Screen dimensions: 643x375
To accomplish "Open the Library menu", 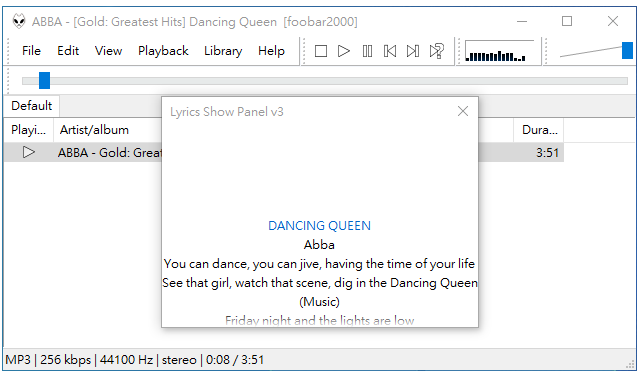I will point(223,51).
